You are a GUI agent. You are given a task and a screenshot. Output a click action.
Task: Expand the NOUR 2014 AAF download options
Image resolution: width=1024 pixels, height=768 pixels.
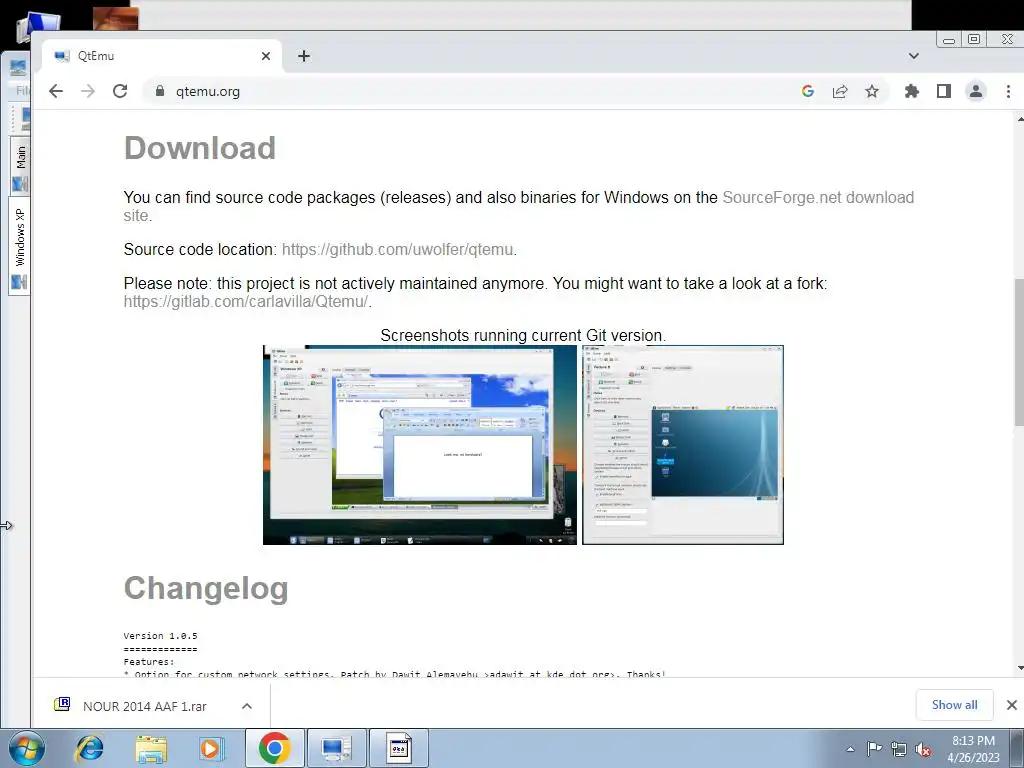[x=247, y=706]
